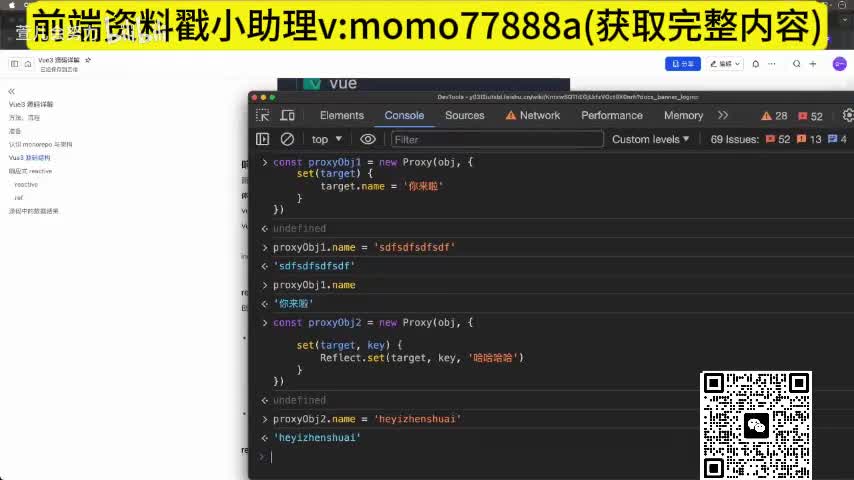Open the Vue3 源码详解 outline heading in the sidebar
This screenshot has width=854, height=480.
tap(31, 104)
